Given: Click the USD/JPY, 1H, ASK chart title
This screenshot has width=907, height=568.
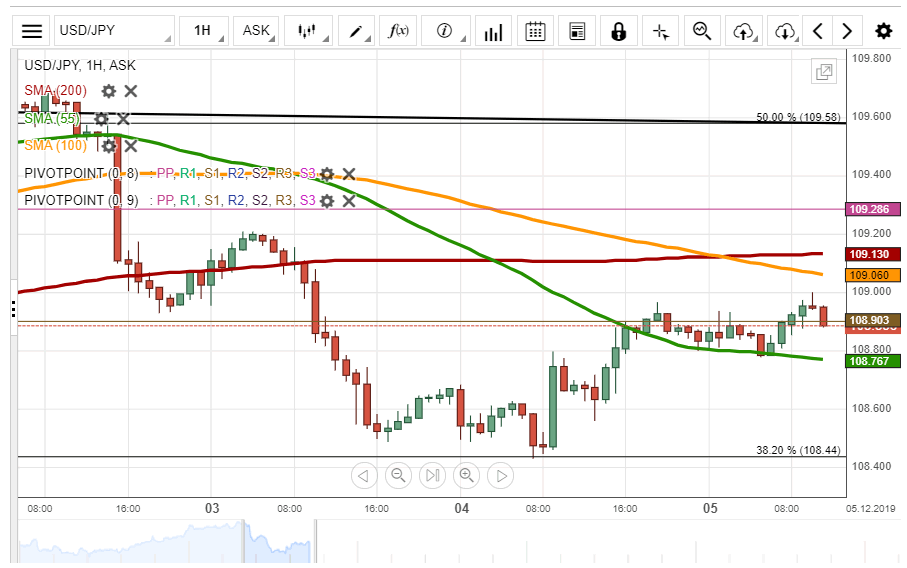Looking at the screenshot, I should [80, 65].
